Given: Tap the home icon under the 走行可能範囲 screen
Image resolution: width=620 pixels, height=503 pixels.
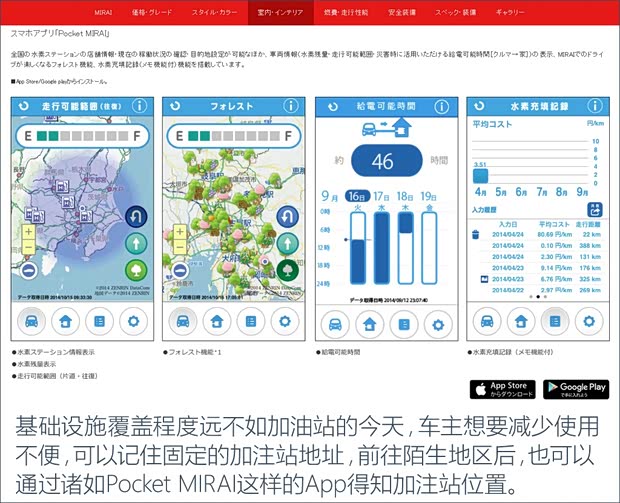Looking at the screenshot, I should pos(63,321).
